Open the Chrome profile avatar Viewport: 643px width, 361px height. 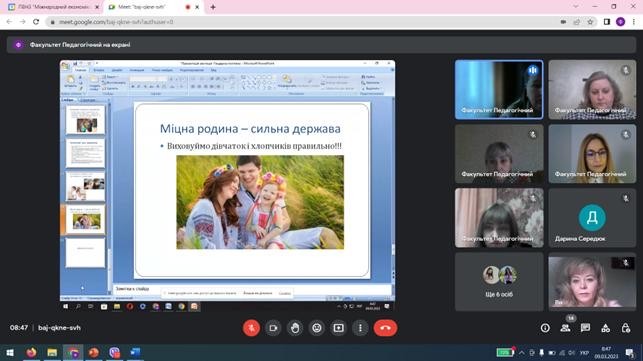[620, 22]
